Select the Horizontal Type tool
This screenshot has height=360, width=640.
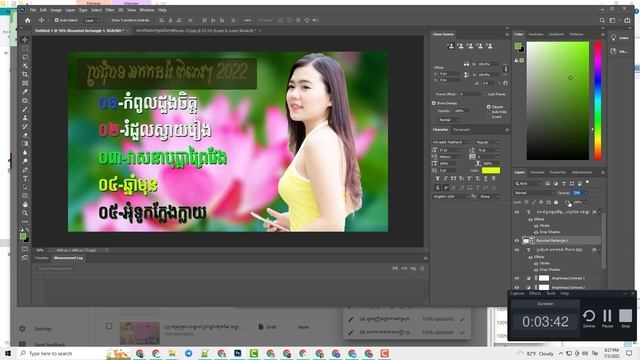point(25,178)
